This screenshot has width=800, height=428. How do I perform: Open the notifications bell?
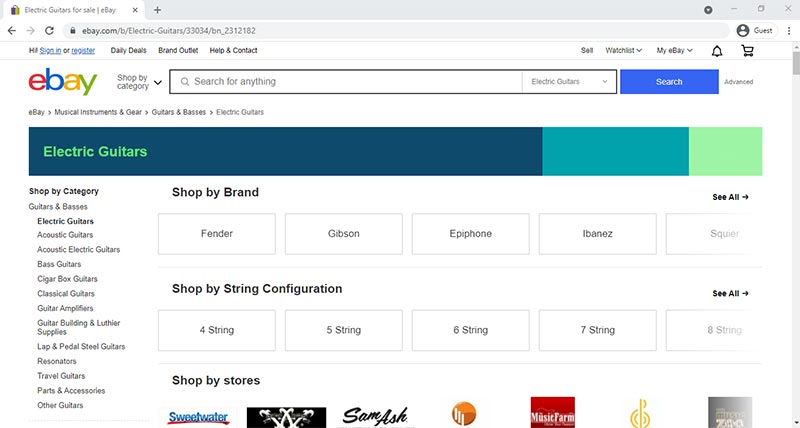(x=717, y=51)
